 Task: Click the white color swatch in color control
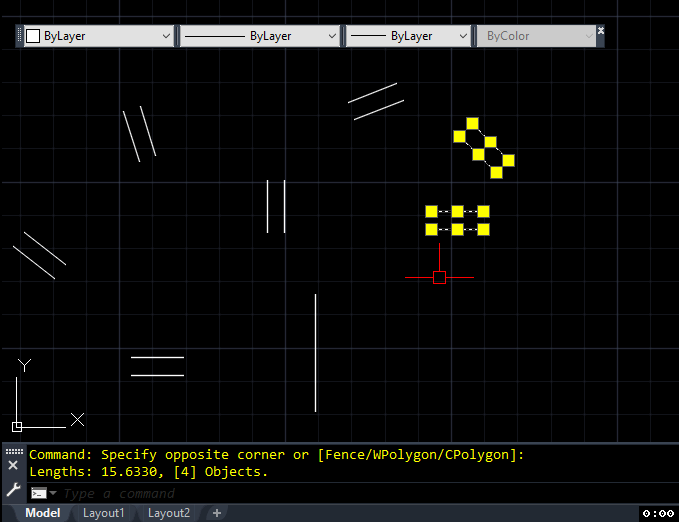coord(33,36)
